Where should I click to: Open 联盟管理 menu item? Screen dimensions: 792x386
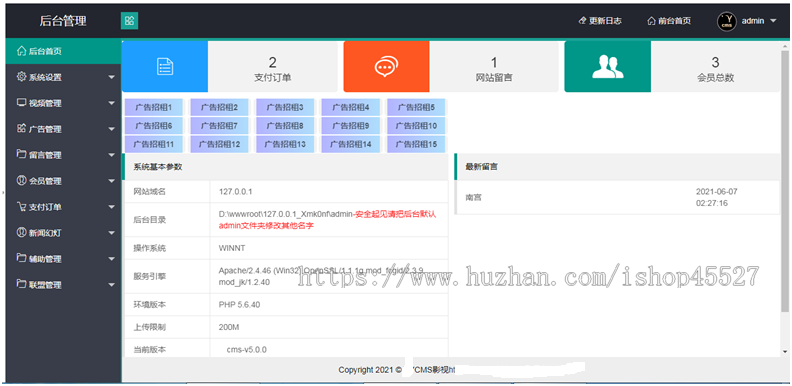(x=63, y=285)
